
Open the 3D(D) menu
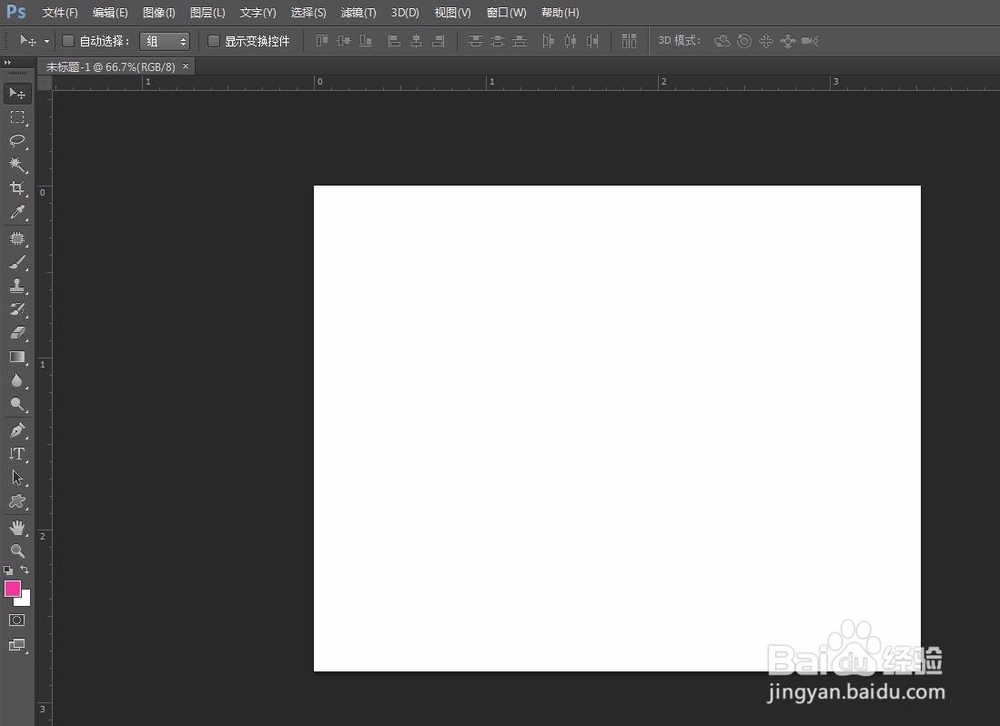click(405, 13)
